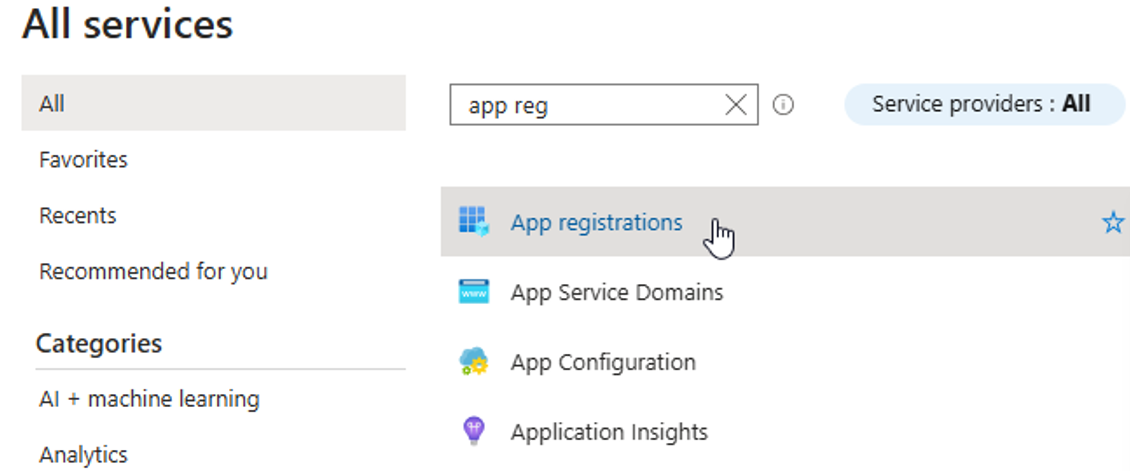1130x471 pixels.
Task: Click the Application Insights lightbulb icon
Action: point(473,432)
